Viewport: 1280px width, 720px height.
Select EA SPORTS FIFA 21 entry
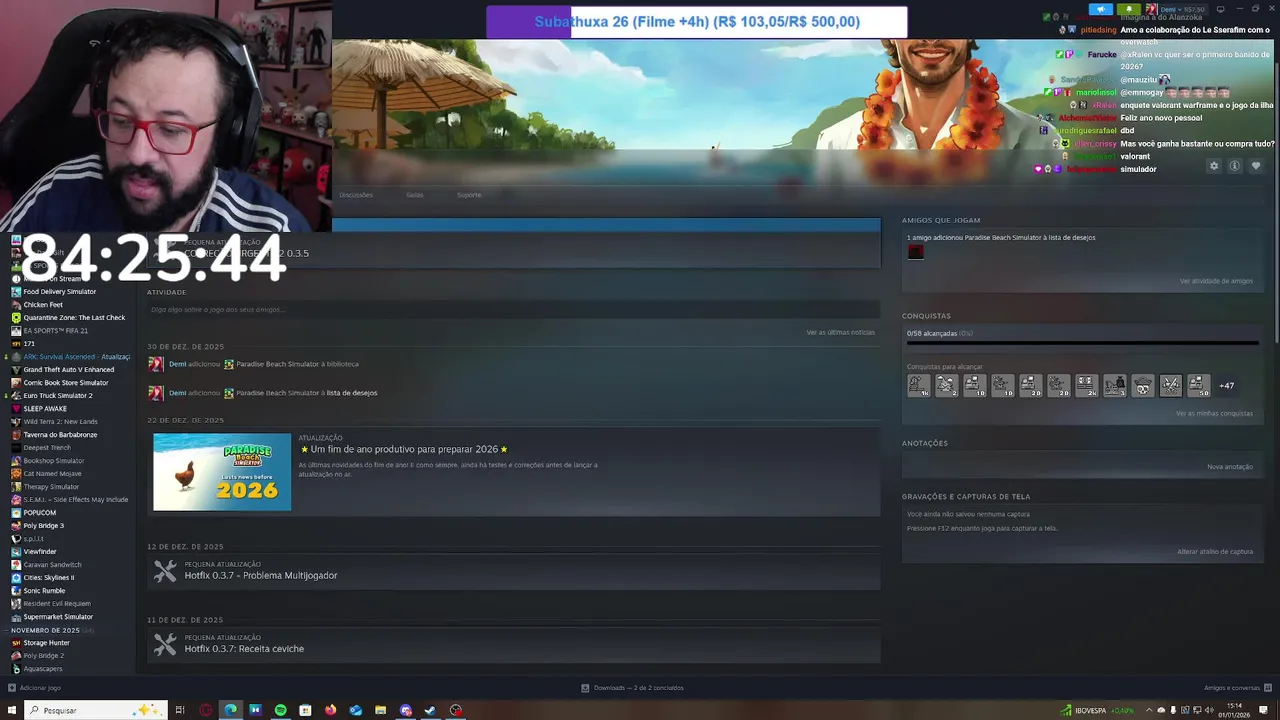point(55,331)
